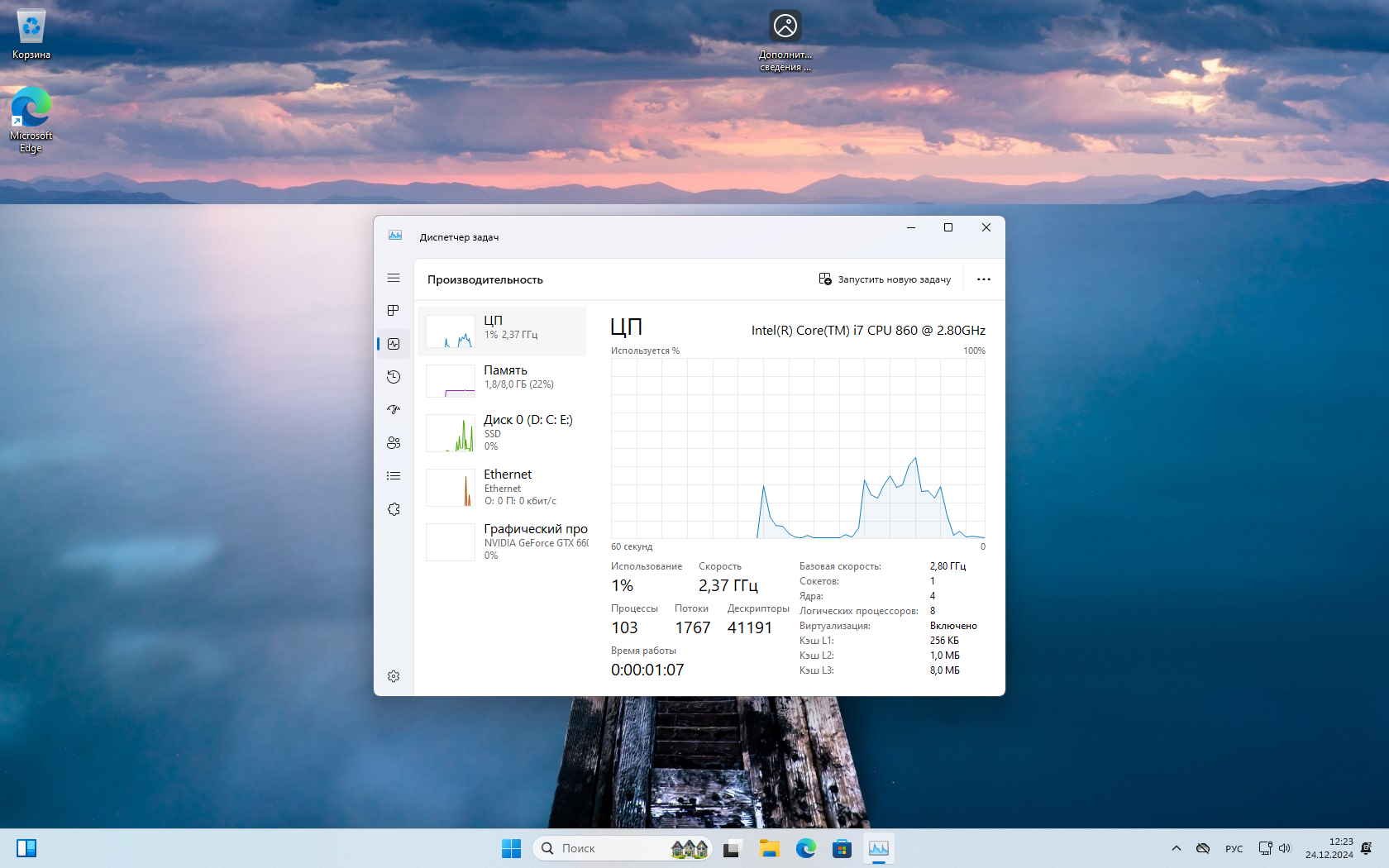
Task: Click the "Дескрипторы" count 41191
Action: click(750, 628)
